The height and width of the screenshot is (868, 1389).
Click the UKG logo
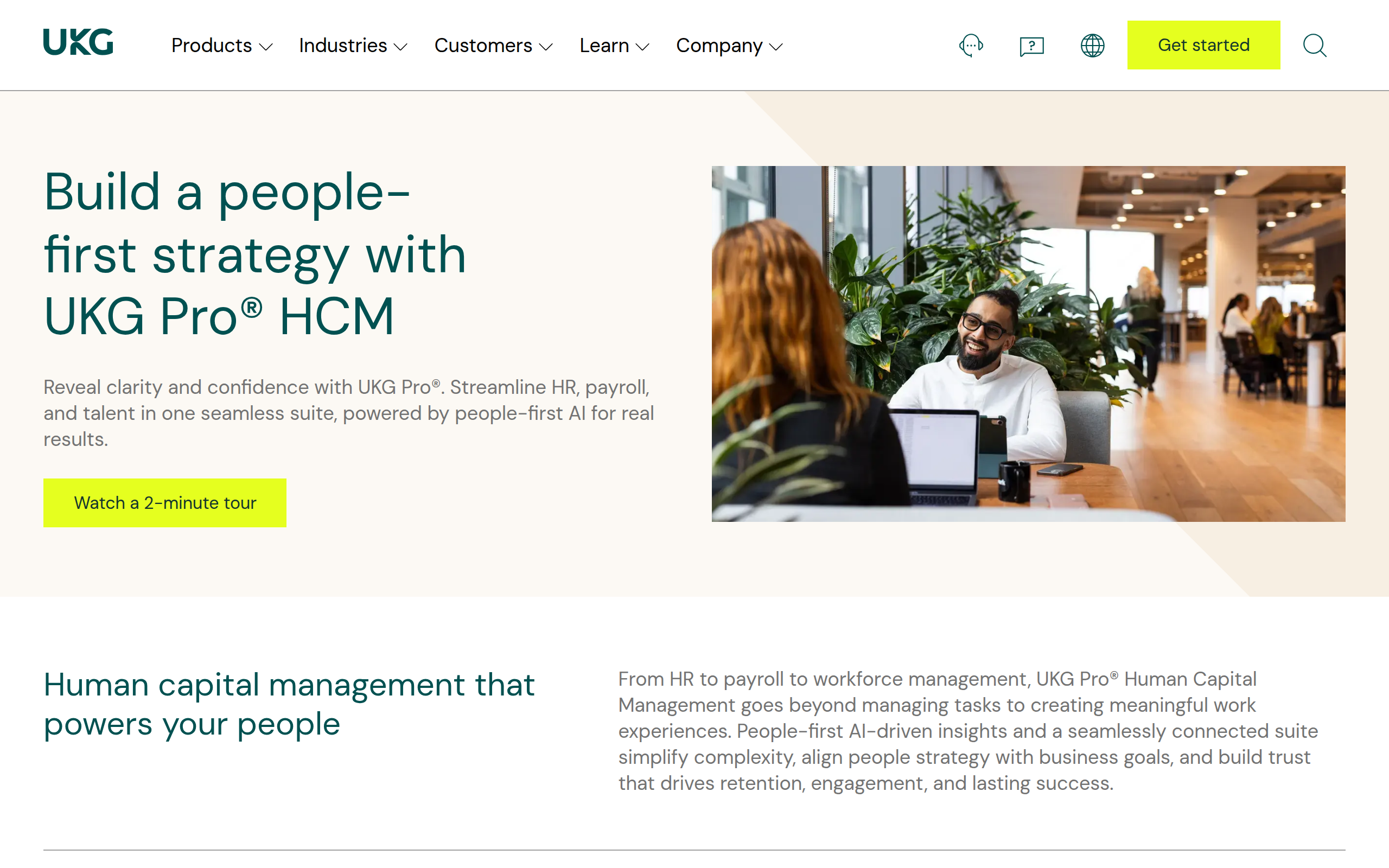point(78,42)
